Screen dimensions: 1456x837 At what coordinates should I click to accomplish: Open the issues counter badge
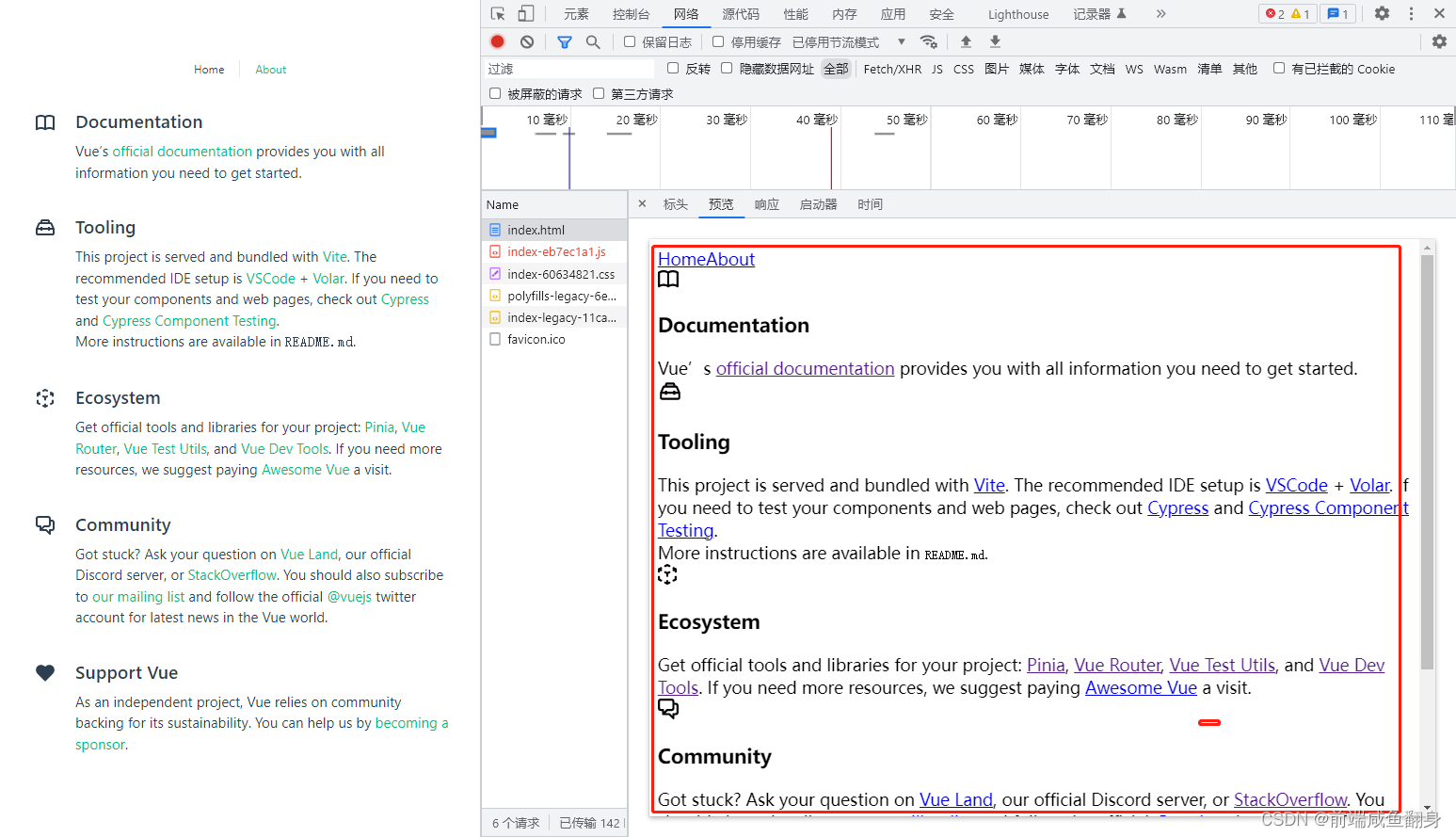click(x=1337, y=13)
